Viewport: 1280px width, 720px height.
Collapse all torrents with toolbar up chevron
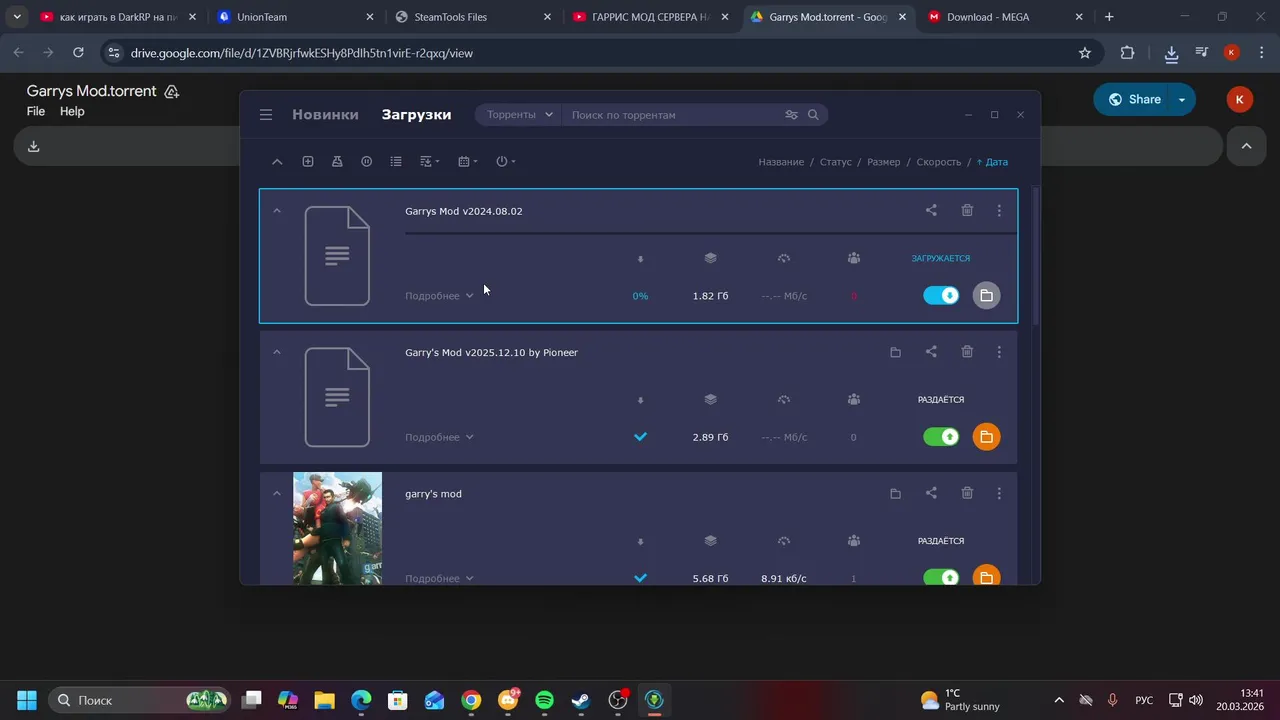coord(277,162)
